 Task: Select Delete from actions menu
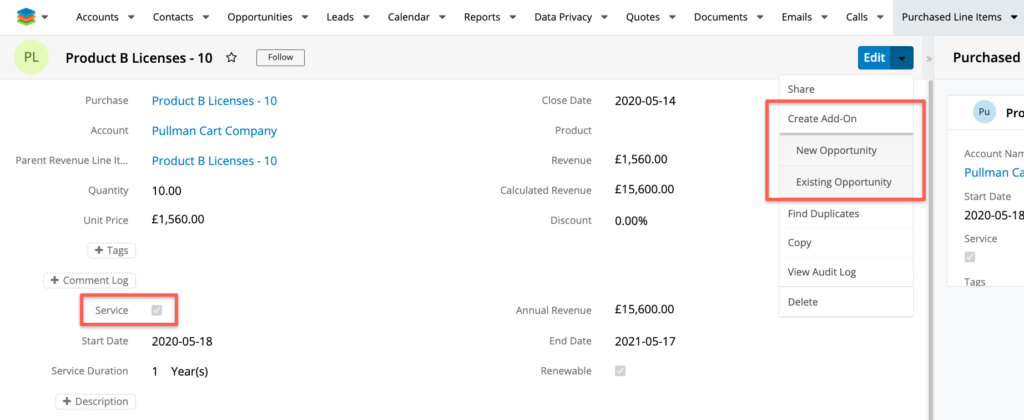(x=846, y=302)
